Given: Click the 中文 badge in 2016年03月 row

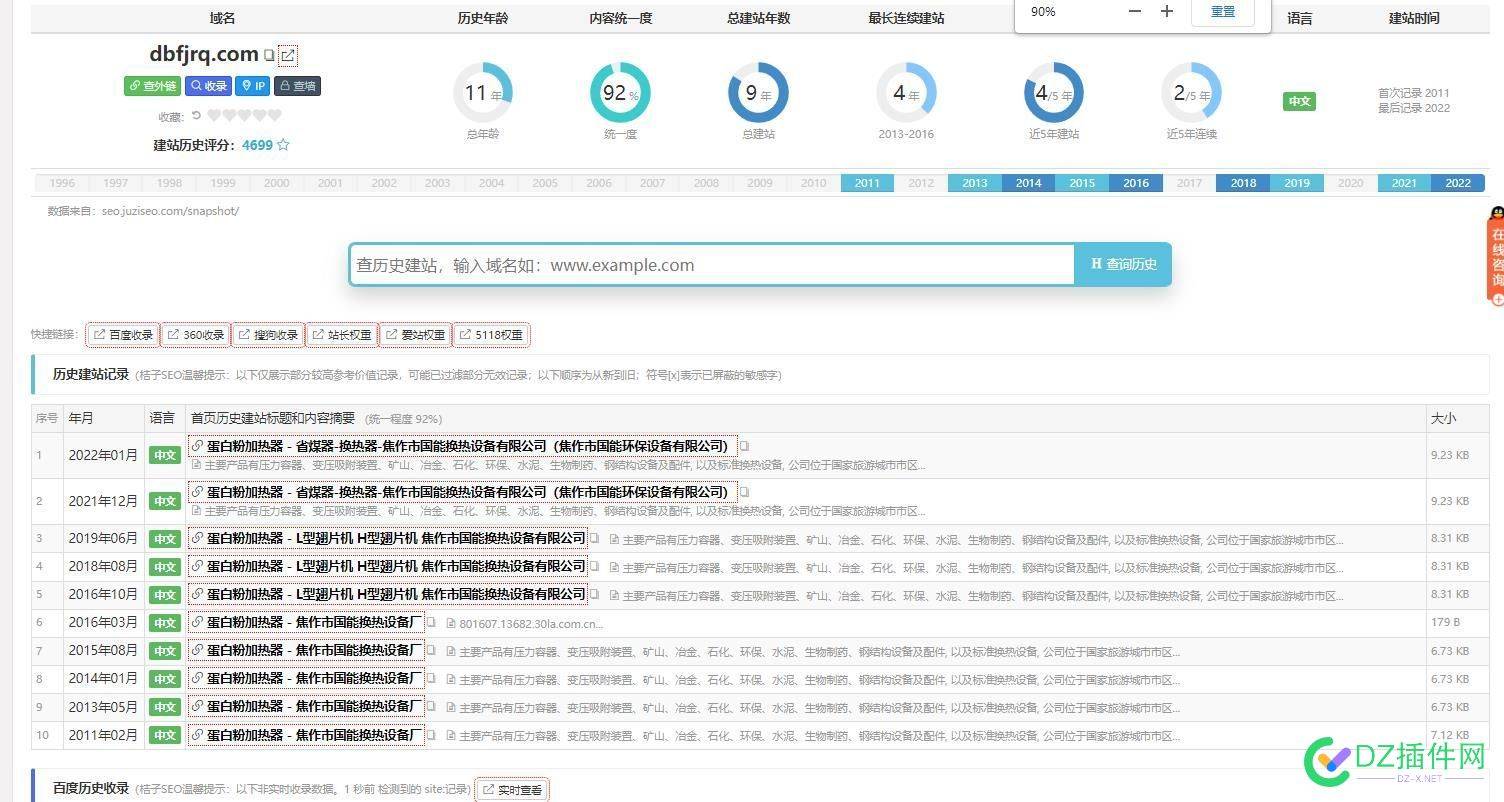Looking at the screenshot, I should [x=164, y=623].
